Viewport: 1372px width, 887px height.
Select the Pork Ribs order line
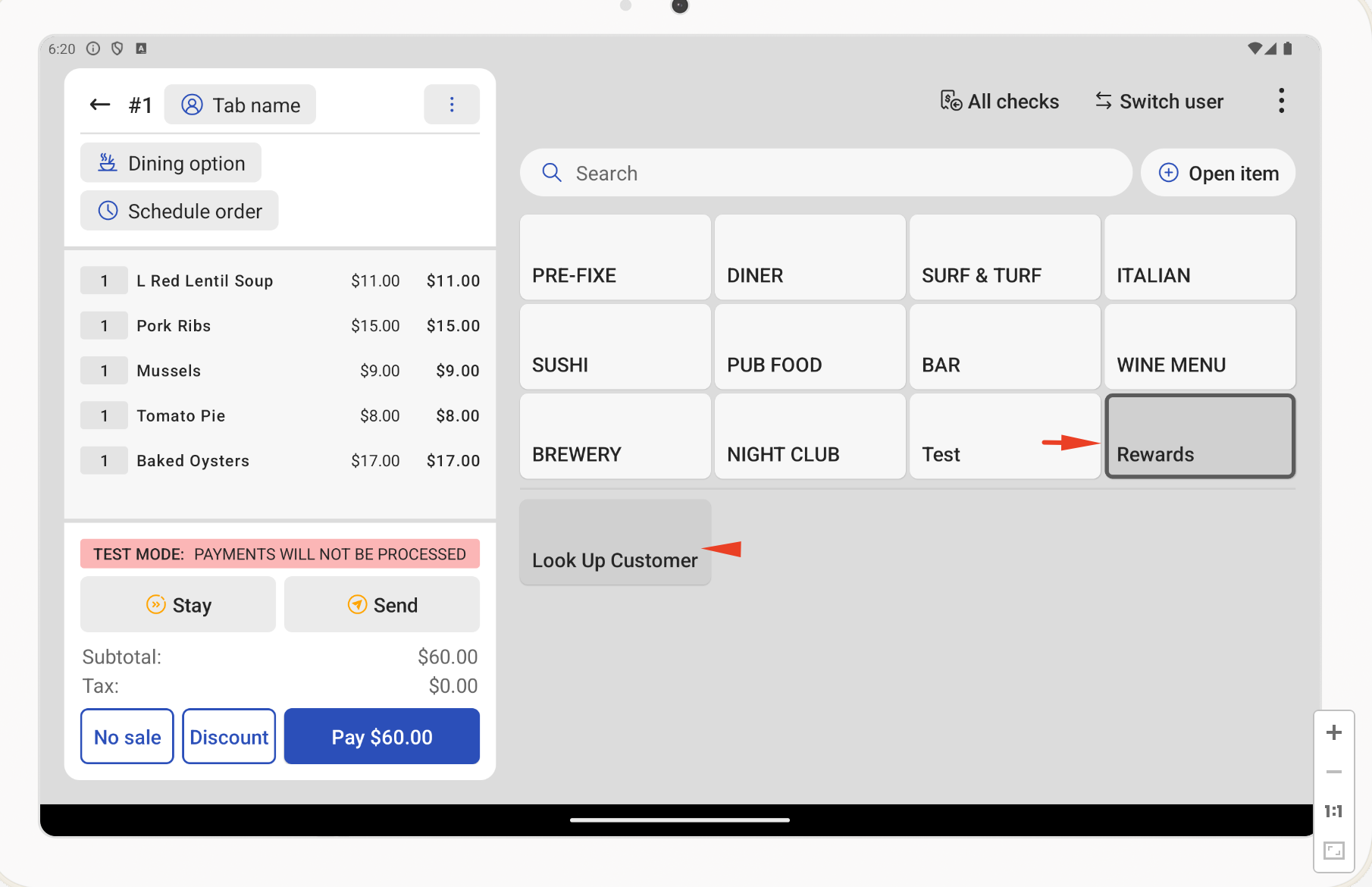(280, 326)
